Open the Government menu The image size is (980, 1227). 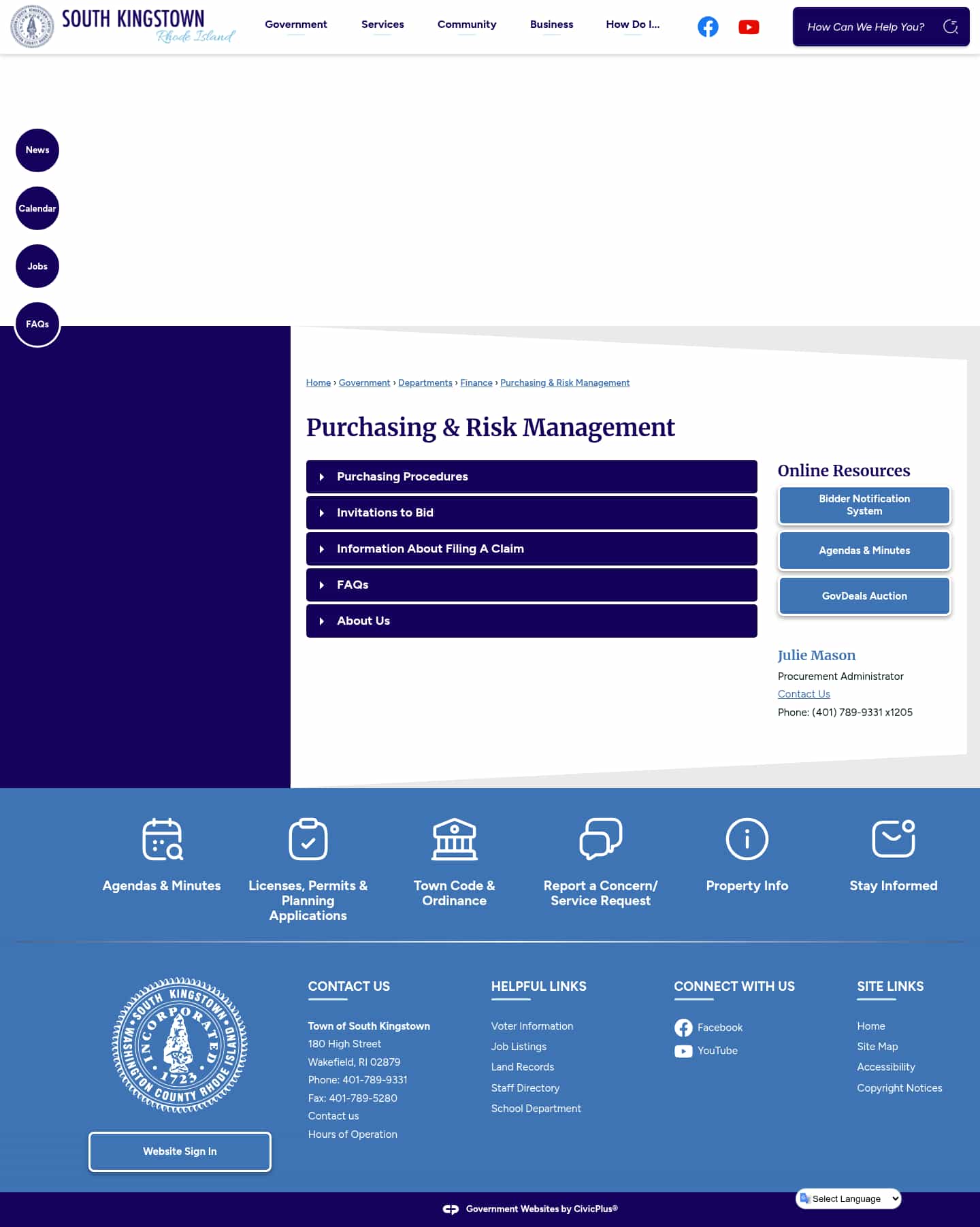click(x=296, y=24)
